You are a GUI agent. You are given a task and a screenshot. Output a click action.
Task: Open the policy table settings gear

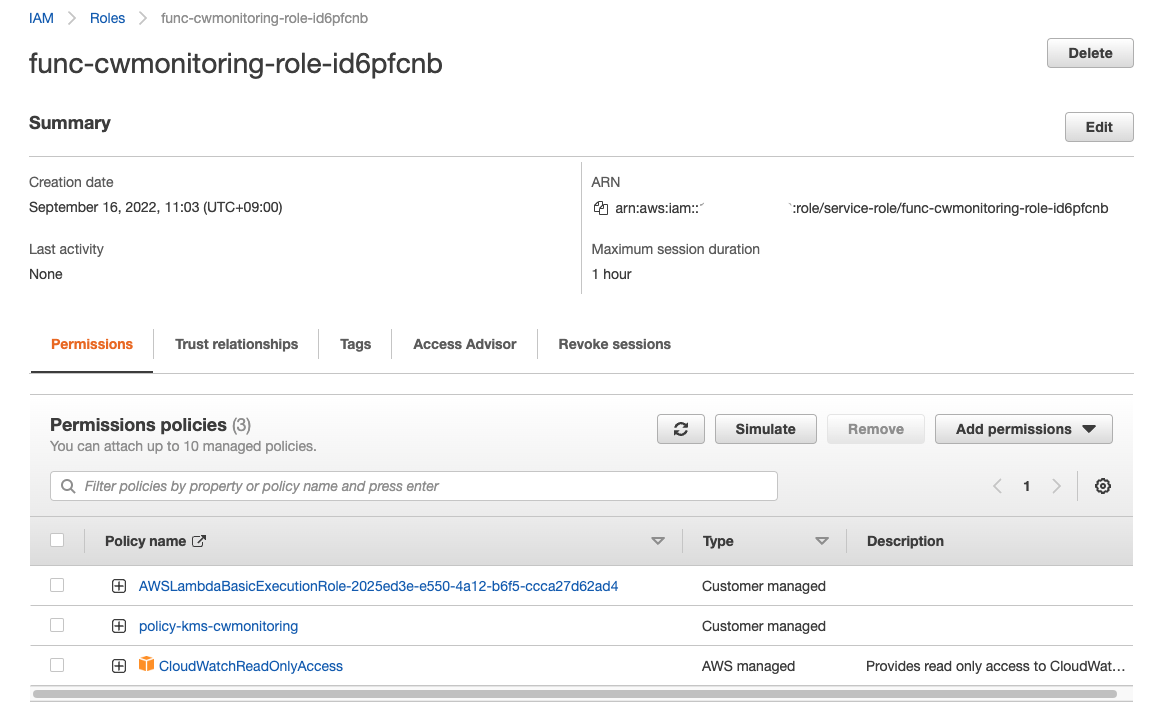point(1103,486)
